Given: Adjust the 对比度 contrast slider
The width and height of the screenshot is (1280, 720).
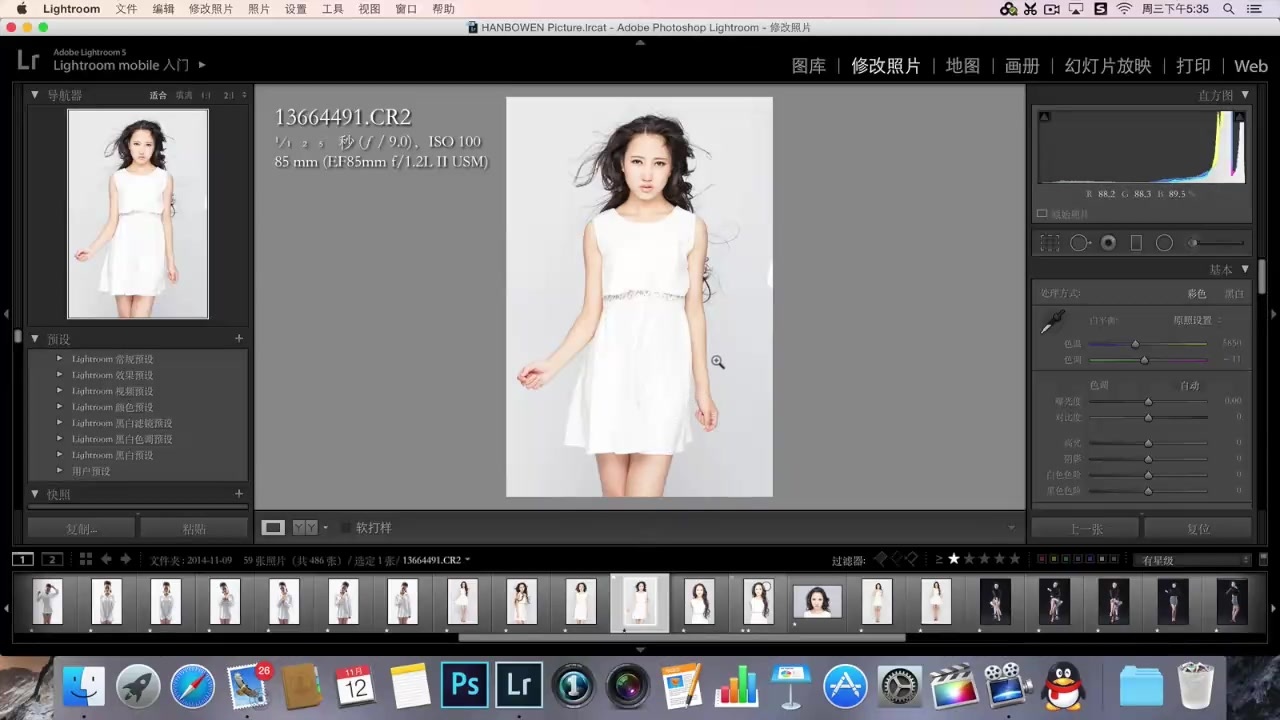Looking at the screenshot, I should [x=1148, y=417].
